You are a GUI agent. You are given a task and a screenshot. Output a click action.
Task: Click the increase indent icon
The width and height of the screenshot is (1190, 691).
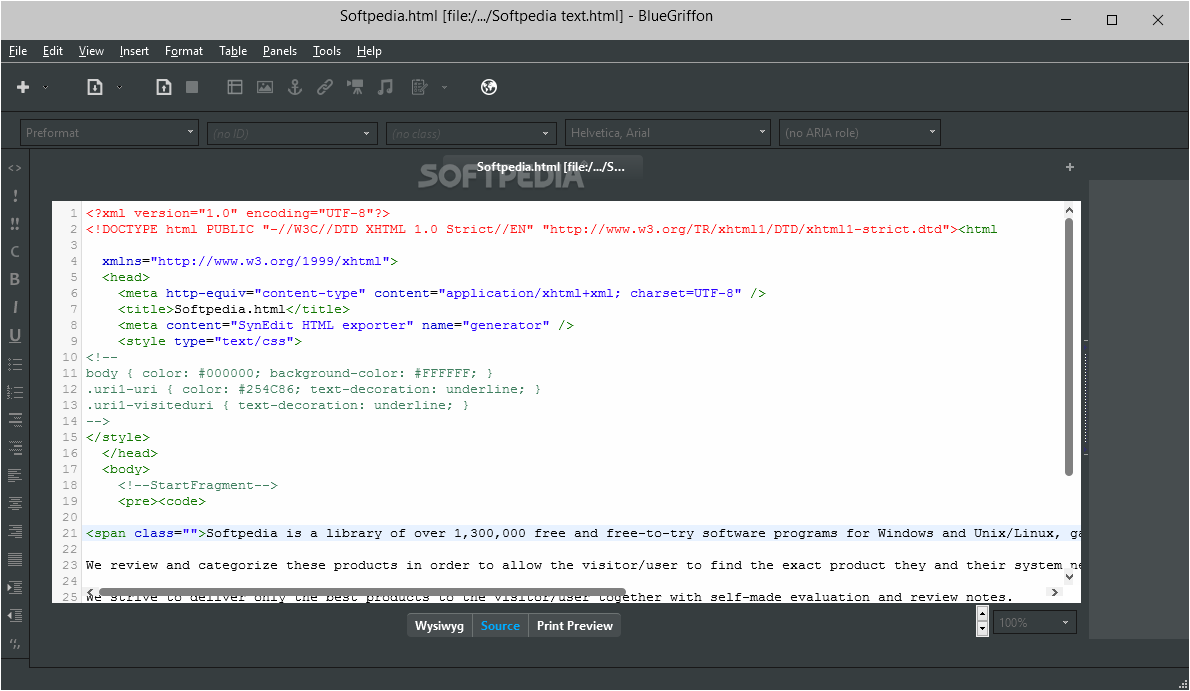point(14,588)
